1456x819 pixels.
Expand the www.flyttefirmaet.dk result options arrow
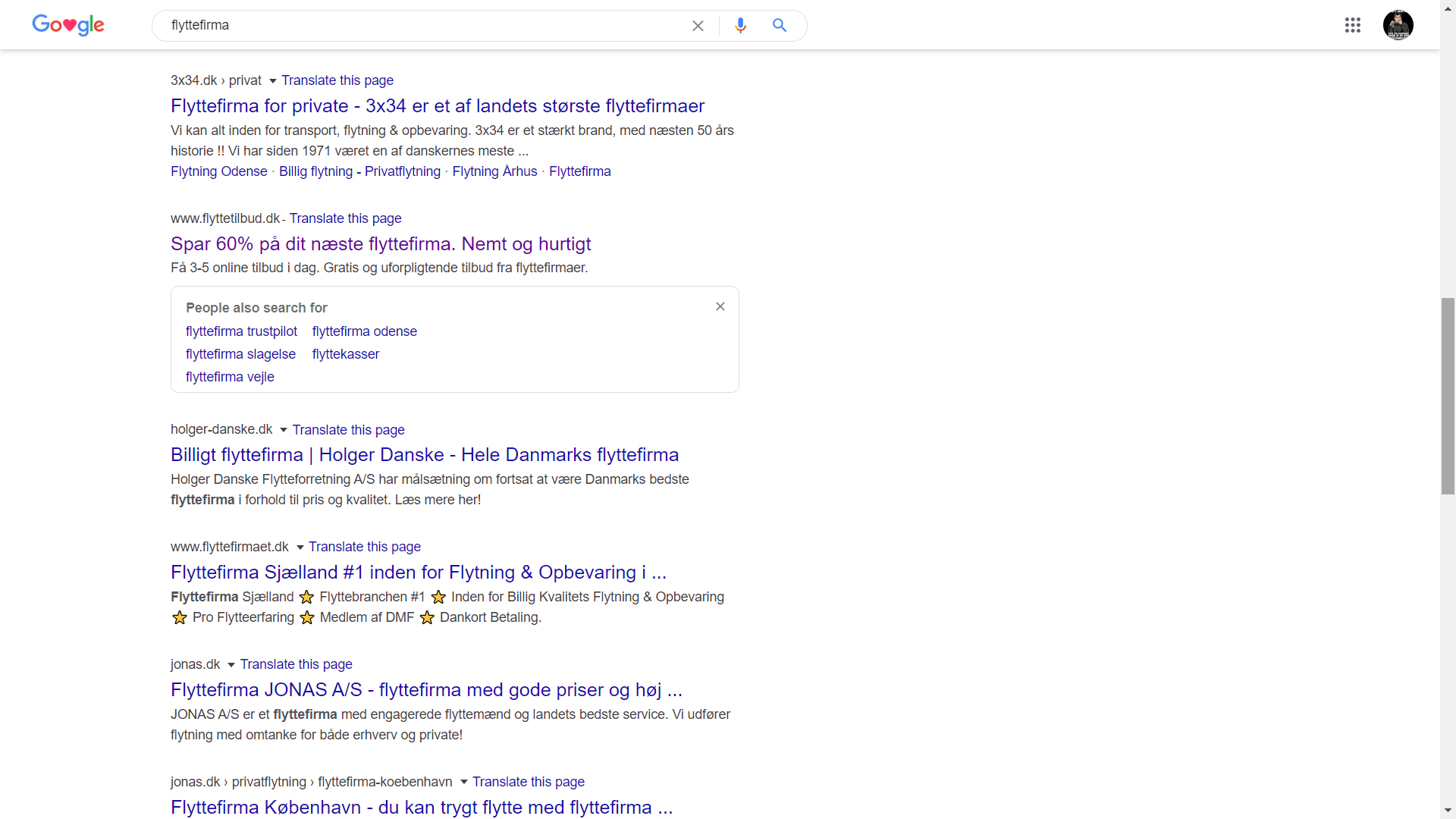coord(300,548)
